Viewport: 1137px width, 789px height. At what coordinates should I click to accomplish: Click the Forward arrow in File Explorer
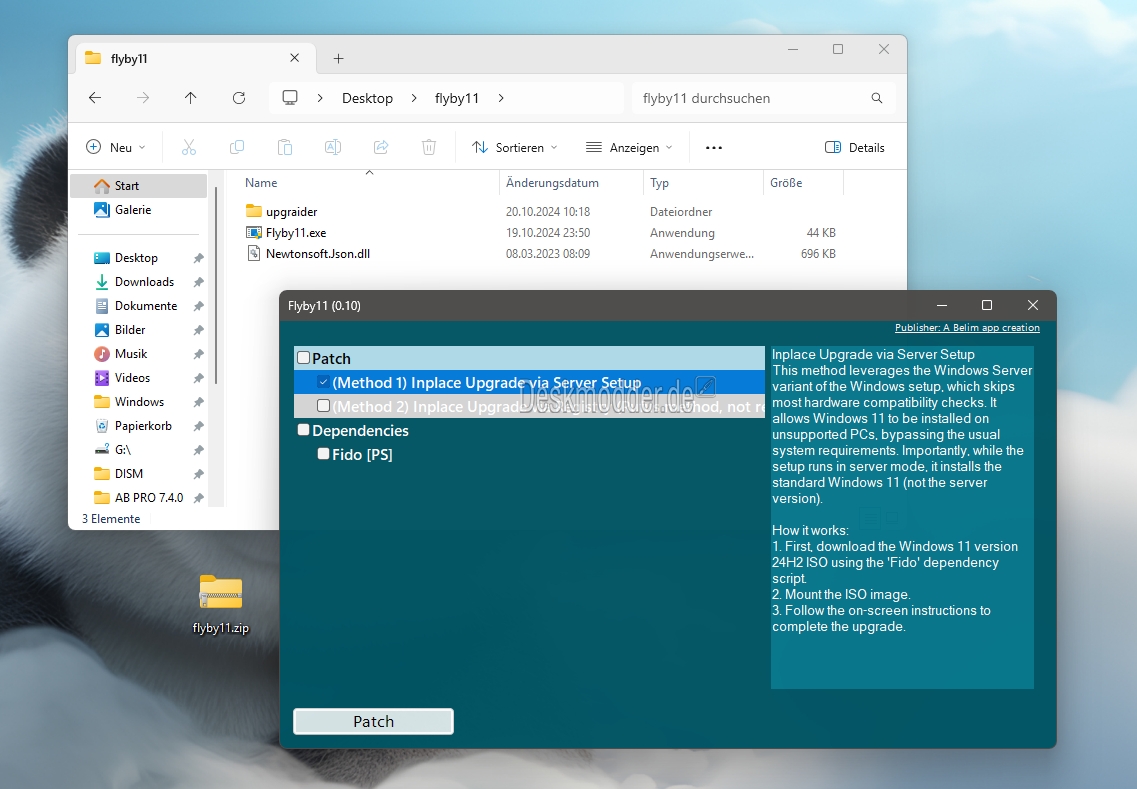[x=143, y=98]
